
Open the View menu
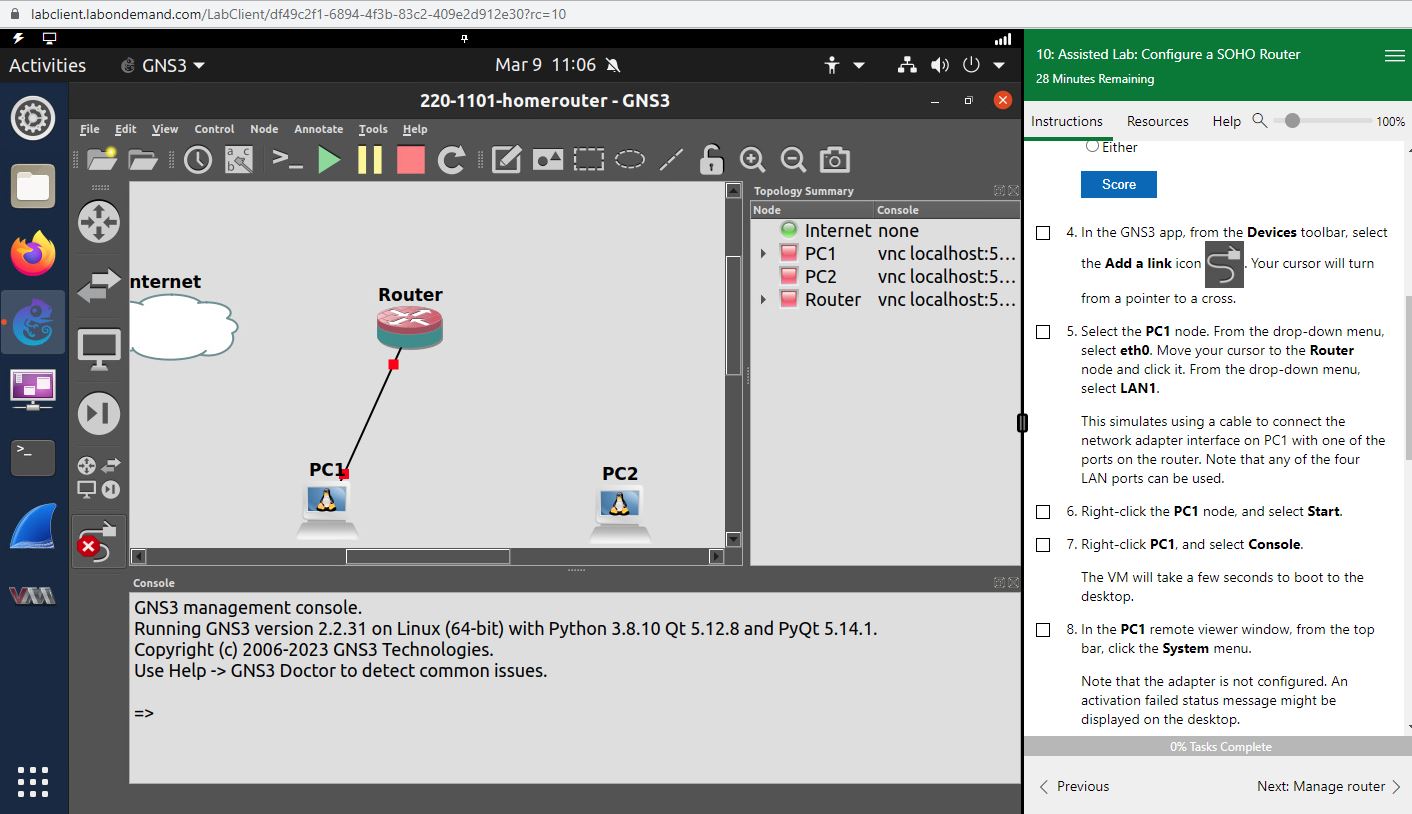coord(165,129)
